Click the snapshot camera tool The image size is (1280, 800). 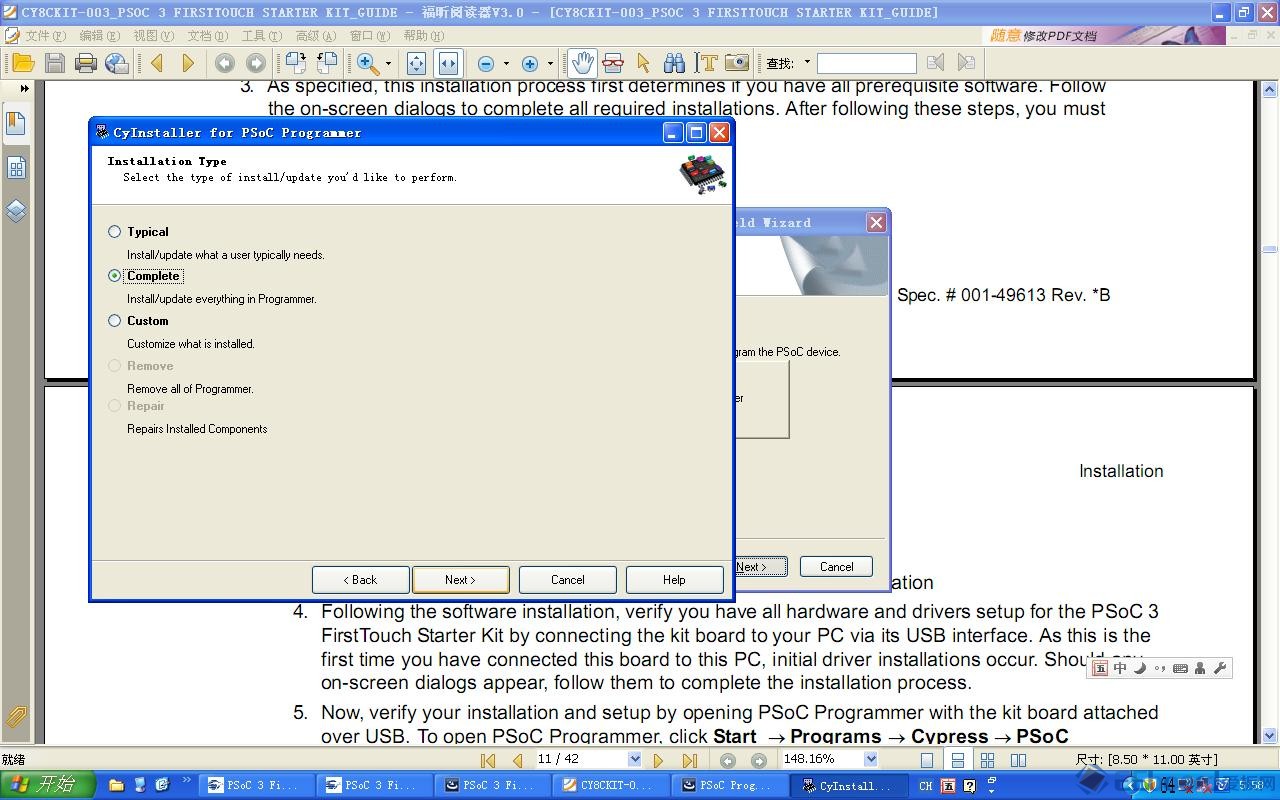pos(737,63)
